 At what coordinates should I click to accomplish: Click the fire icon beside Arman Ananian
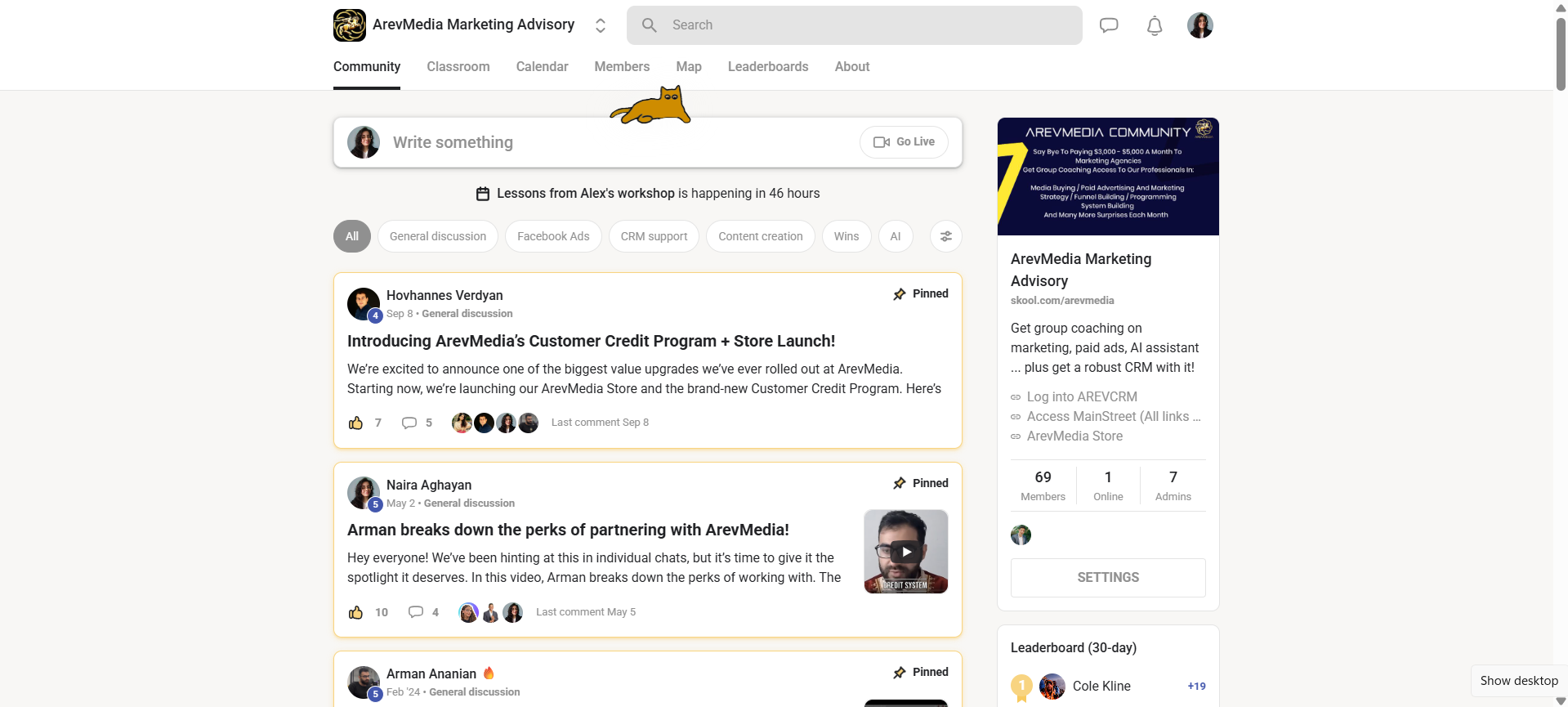pos(489,673)
